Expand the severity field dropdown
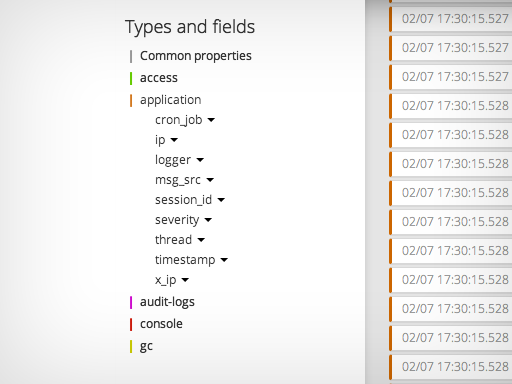Viewport: 512px width, 384px height. pyautogui.click(x=208, y=220)
